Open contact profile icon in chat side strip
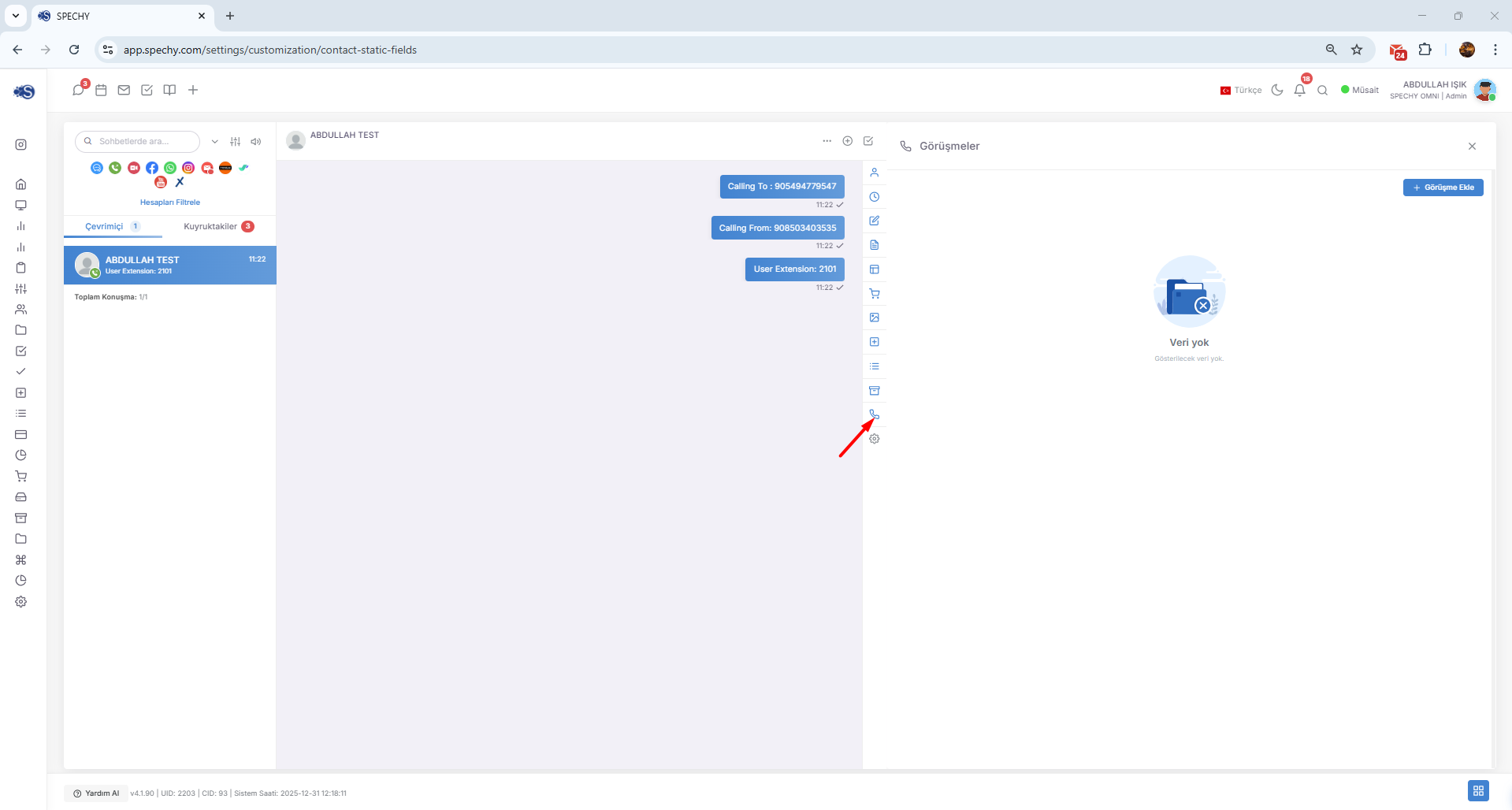The image size is (1512, 810). point(875,173)
